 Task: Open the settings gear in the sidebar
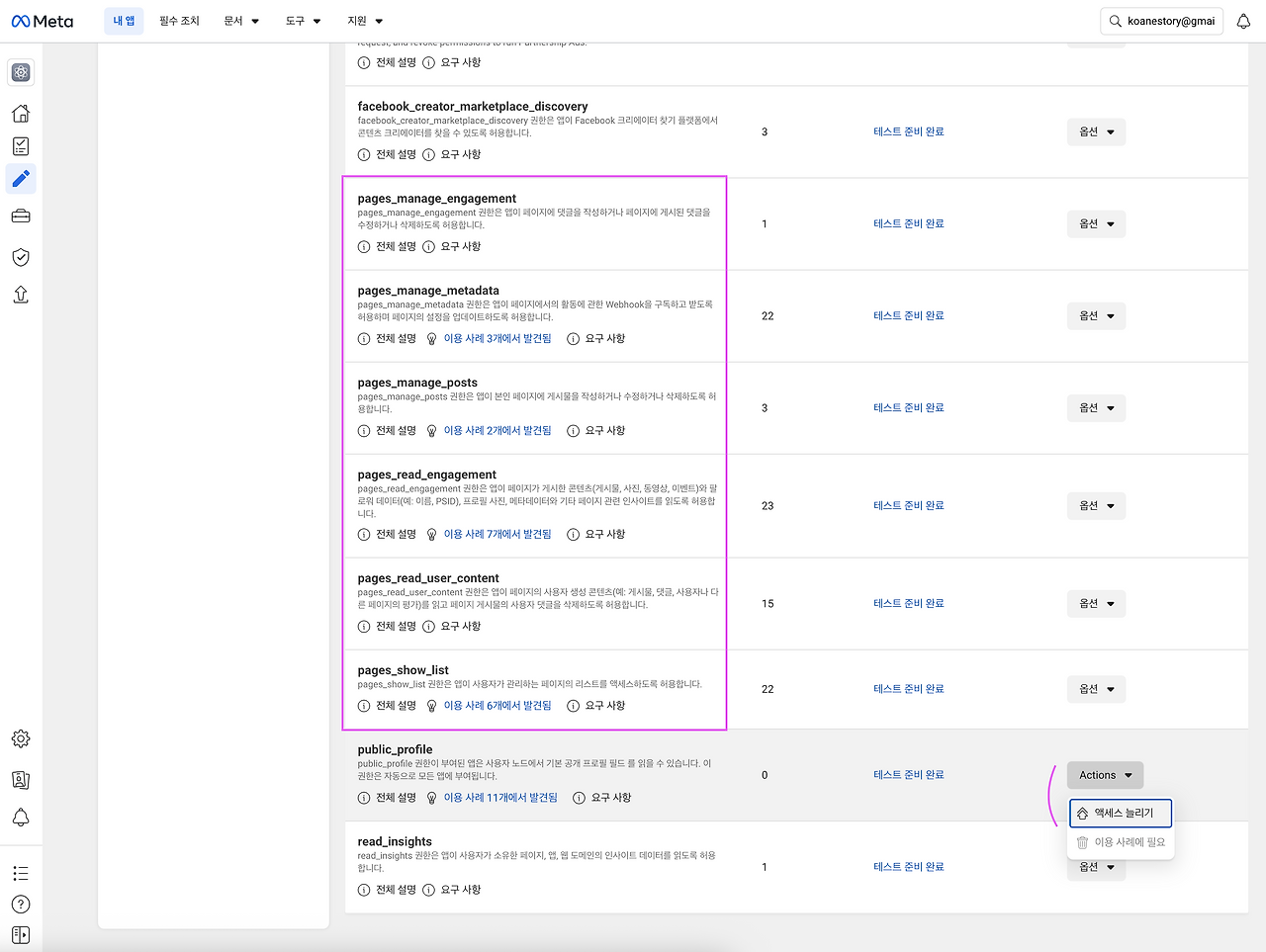click(21, 738)
